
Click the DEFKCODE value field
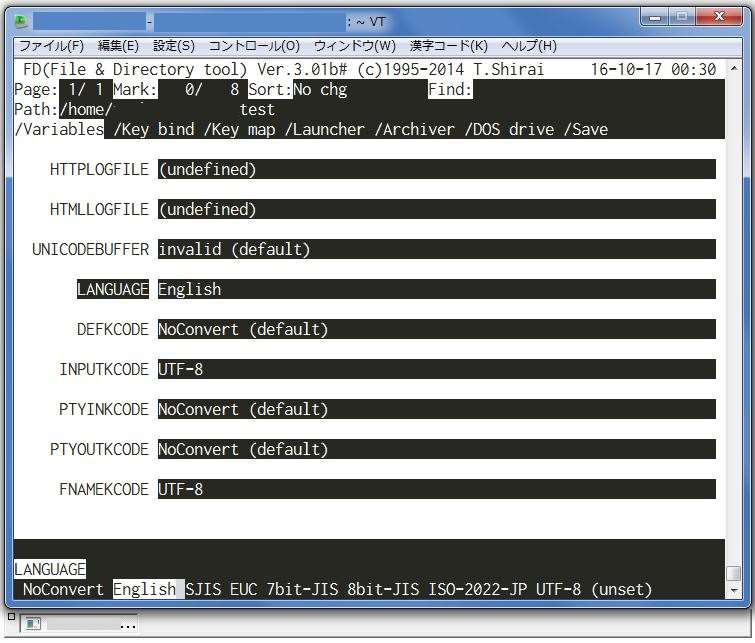point(437,329)
